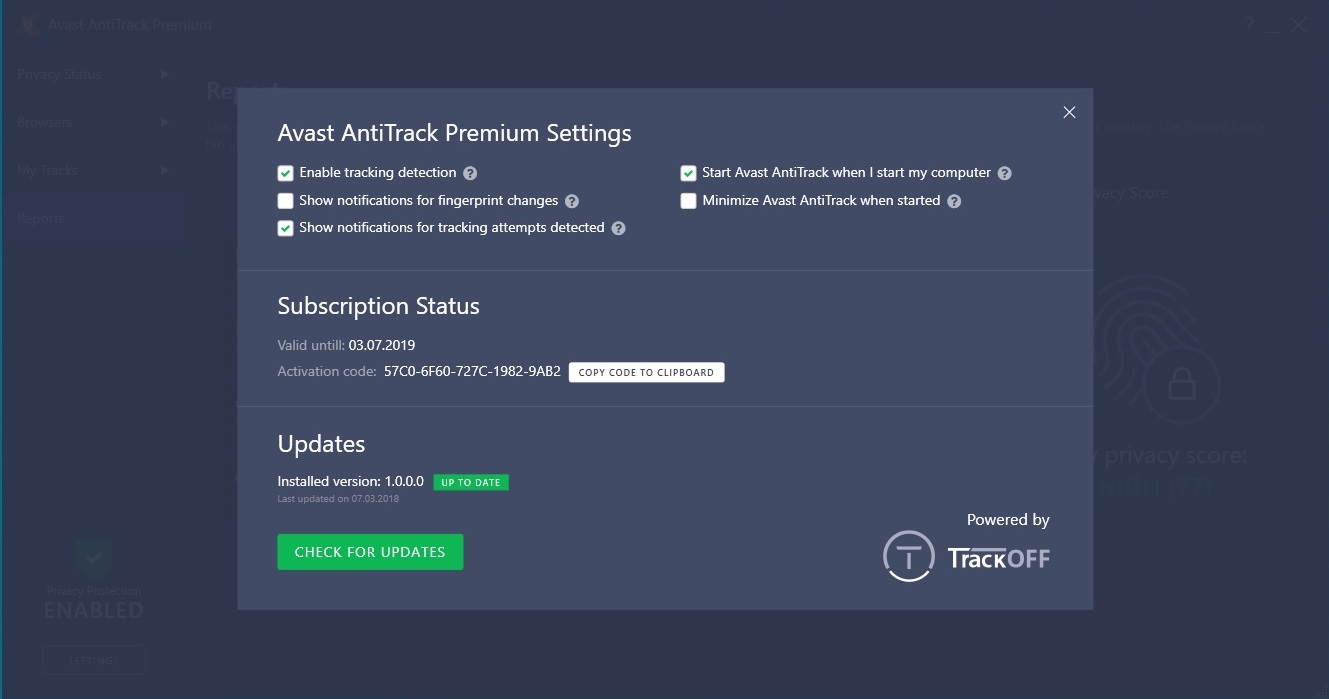Click Copy Code to Clipboard button
Image resolution: width=1329 pixels, height=699 pixels.
[646, 372]
